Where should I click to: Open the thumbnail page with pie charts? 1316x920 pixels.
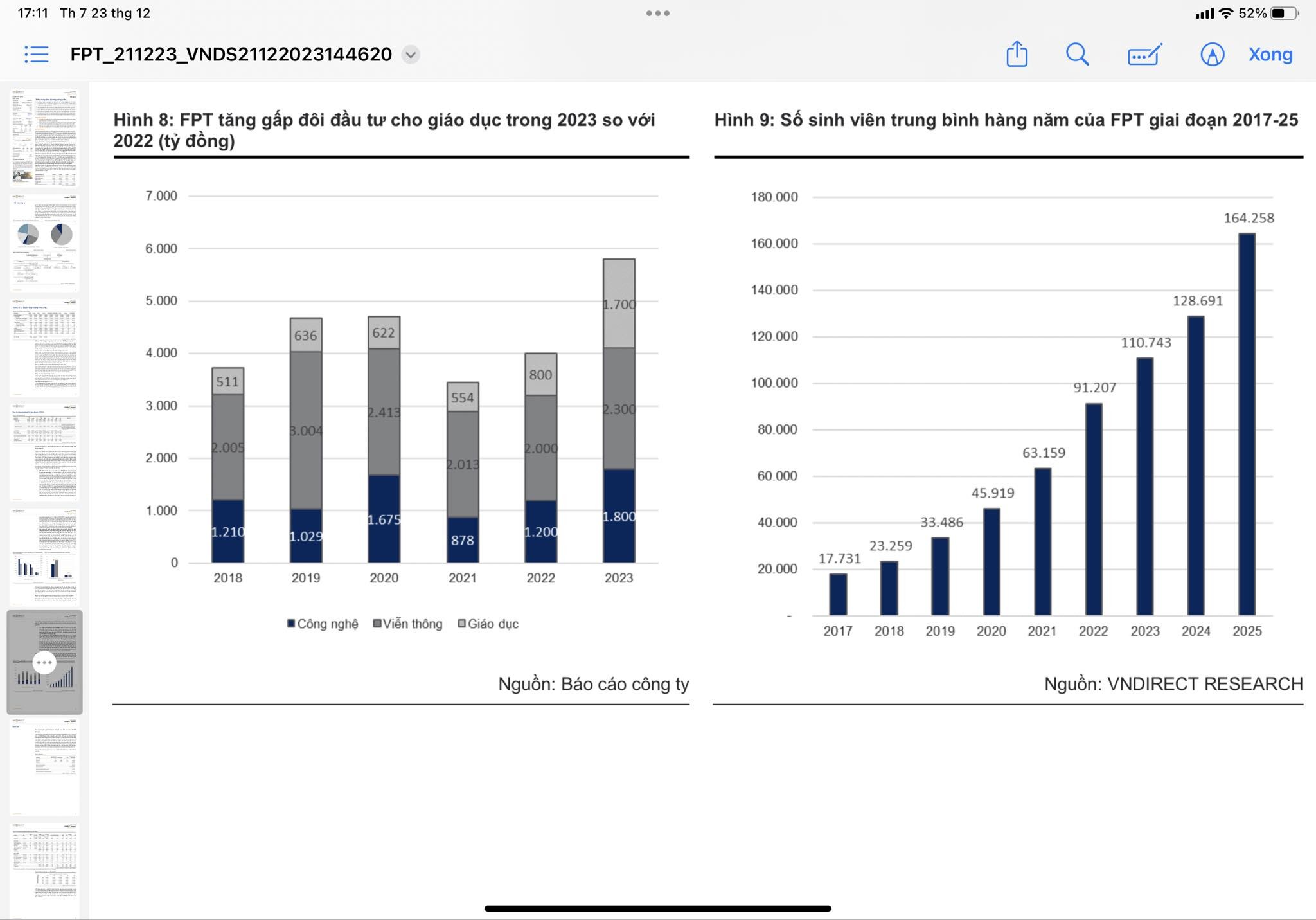pyautogui.click(x=44, y=242)
